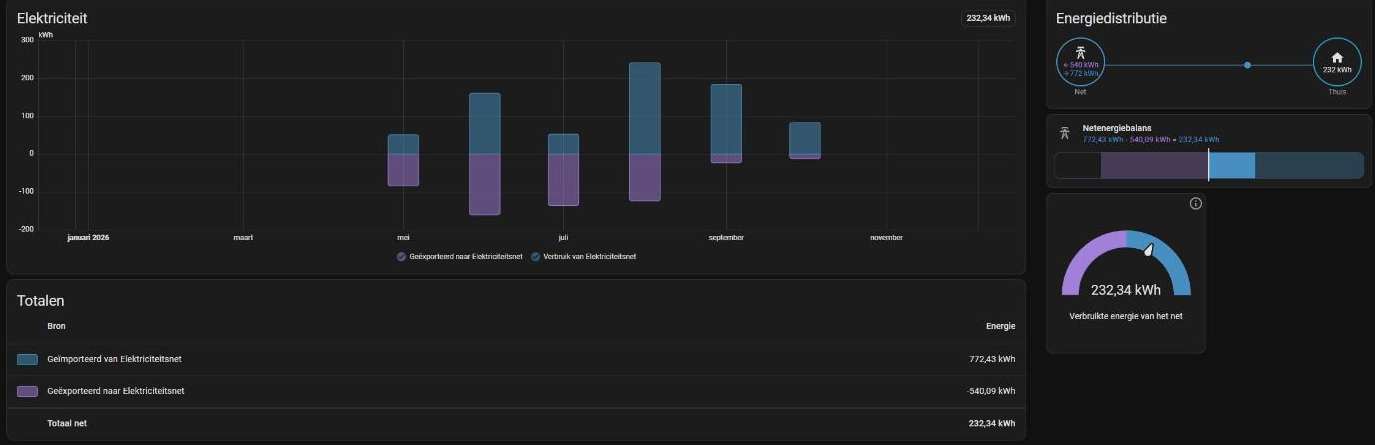This screenshot has height=445, width=1375.
Task: Click the 'maart' axis label
Action: pyautogui.click(x=243, y=237)
